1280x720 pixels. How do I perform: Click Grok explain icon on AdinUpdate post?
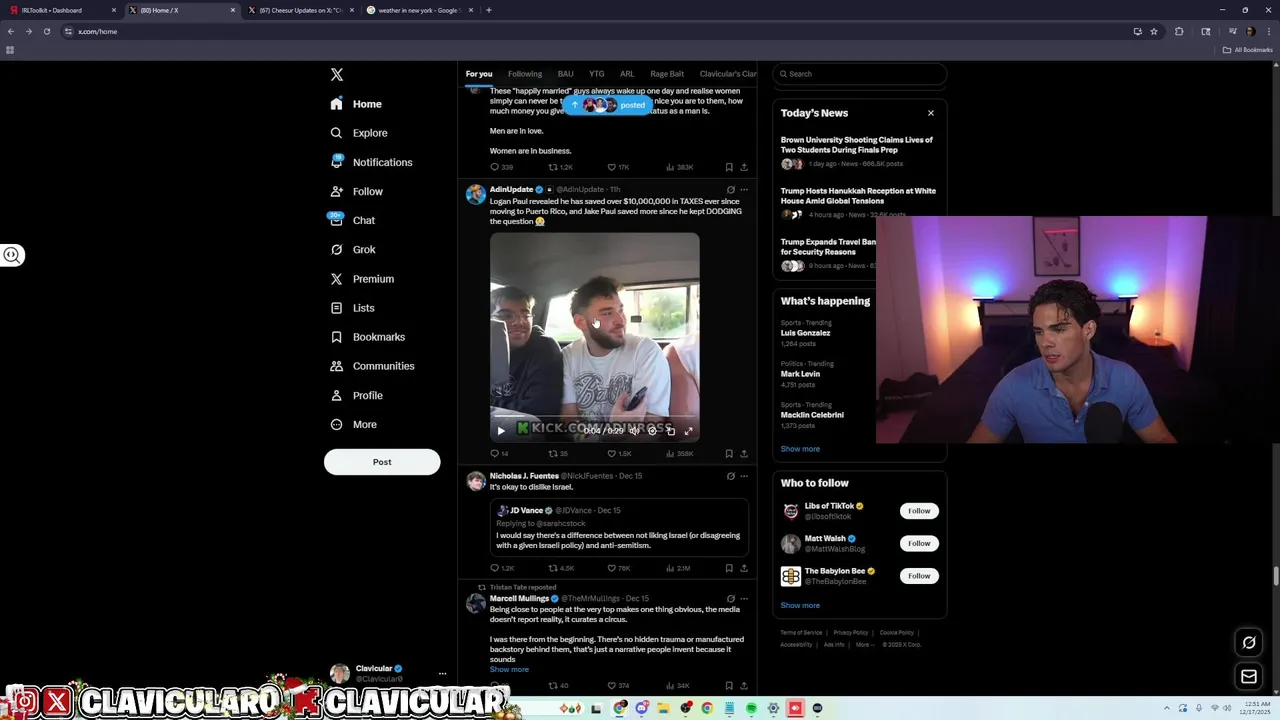click(730, 190)
